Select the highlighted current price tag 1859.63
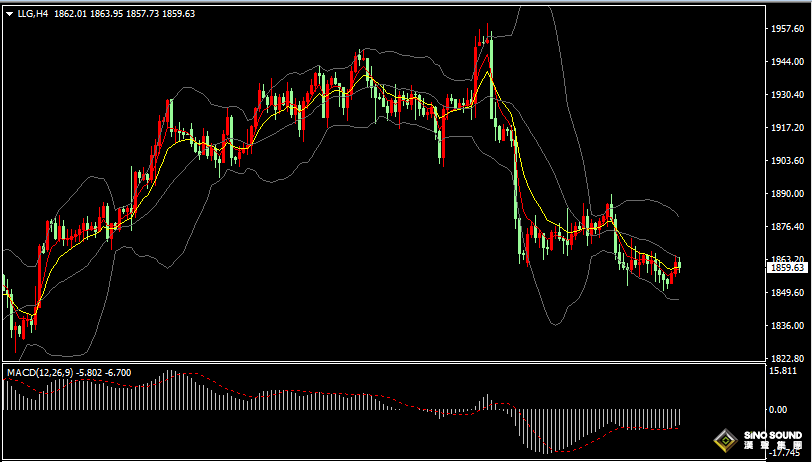Screen dimensions: 812x462 [x=788, y=267]
